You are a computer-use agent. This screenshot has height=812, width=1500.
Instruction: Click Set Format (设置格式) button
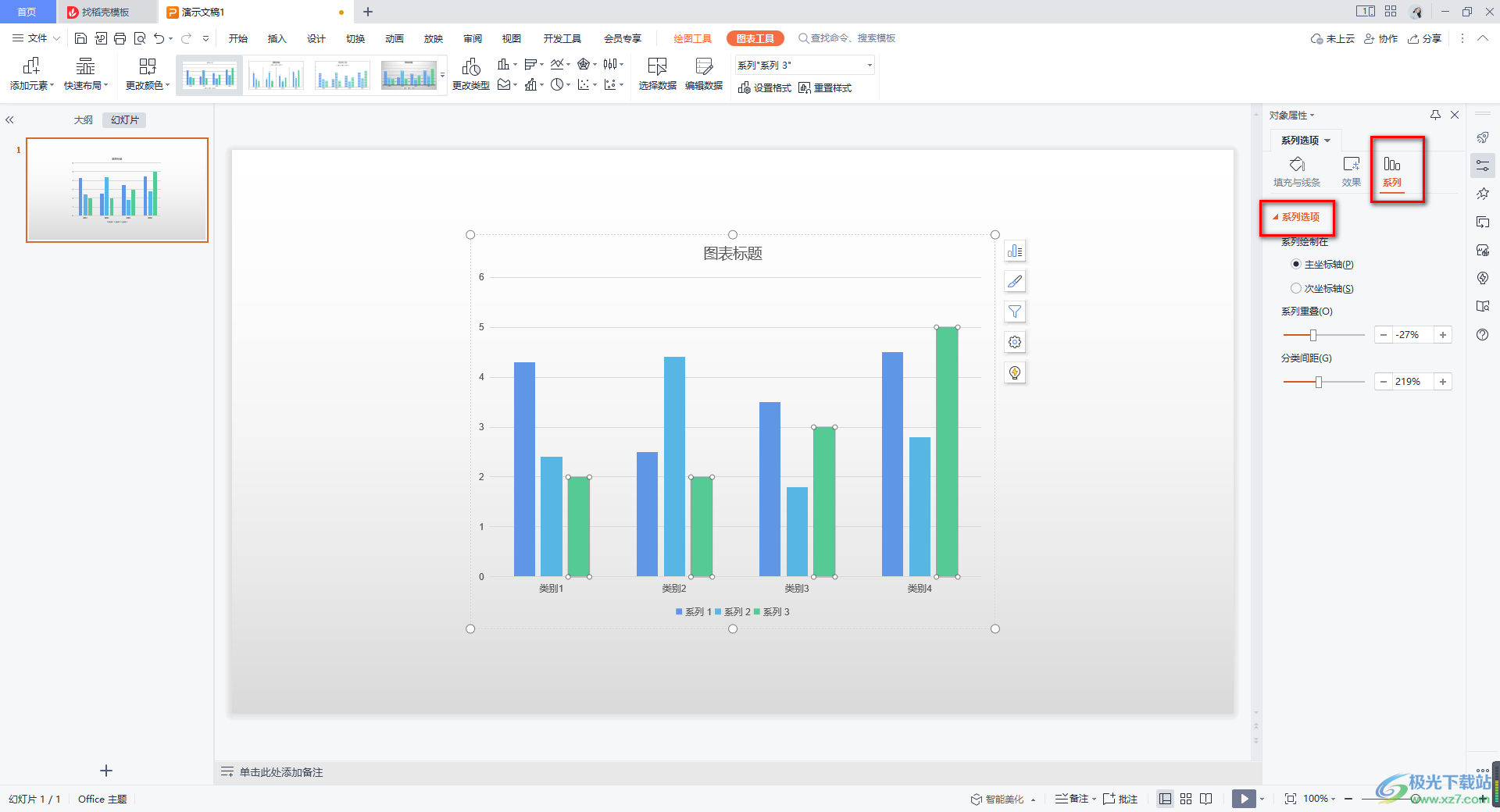click(765, 88)
